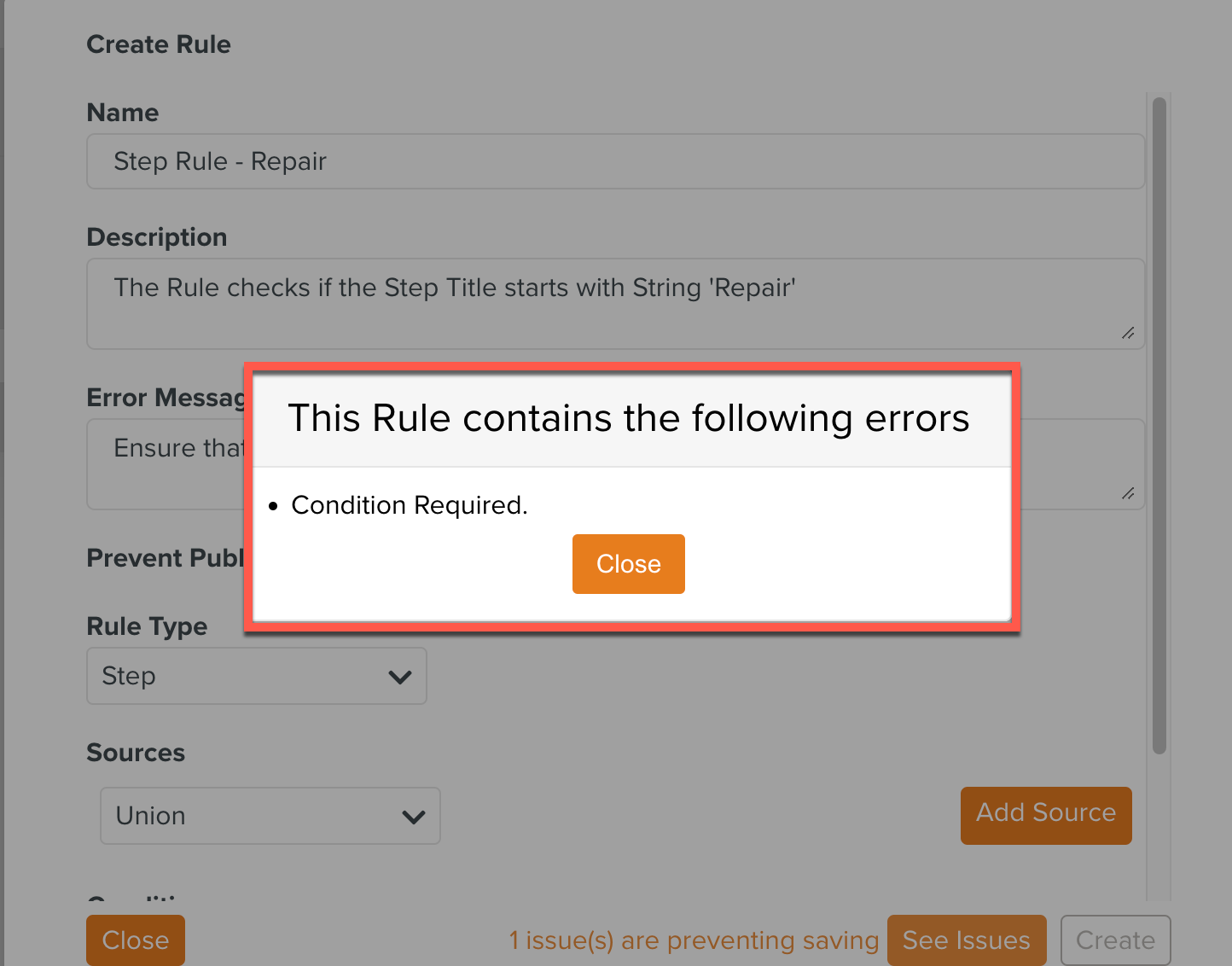
Task: Click the Description box resize handle
Action: pyautogui.click(x=1128, y=333)
